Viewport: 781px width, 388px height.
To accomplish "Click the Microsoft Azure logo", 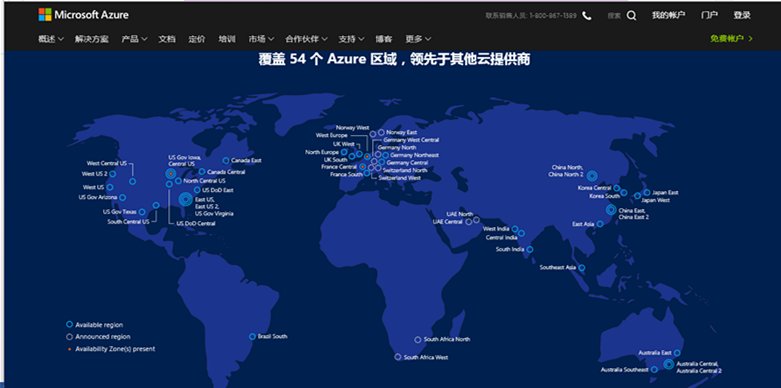I will 83,15.
